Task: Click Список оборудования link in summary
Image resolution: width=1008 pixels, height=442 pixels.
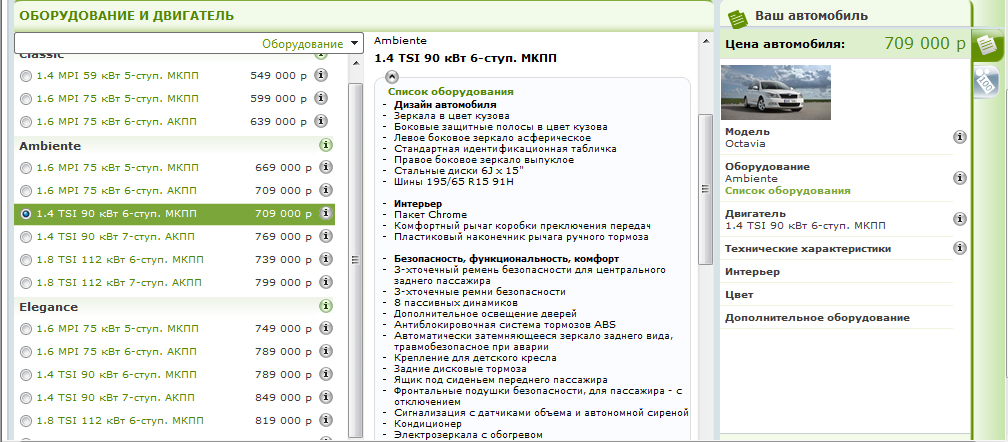Action: [787, 190]
